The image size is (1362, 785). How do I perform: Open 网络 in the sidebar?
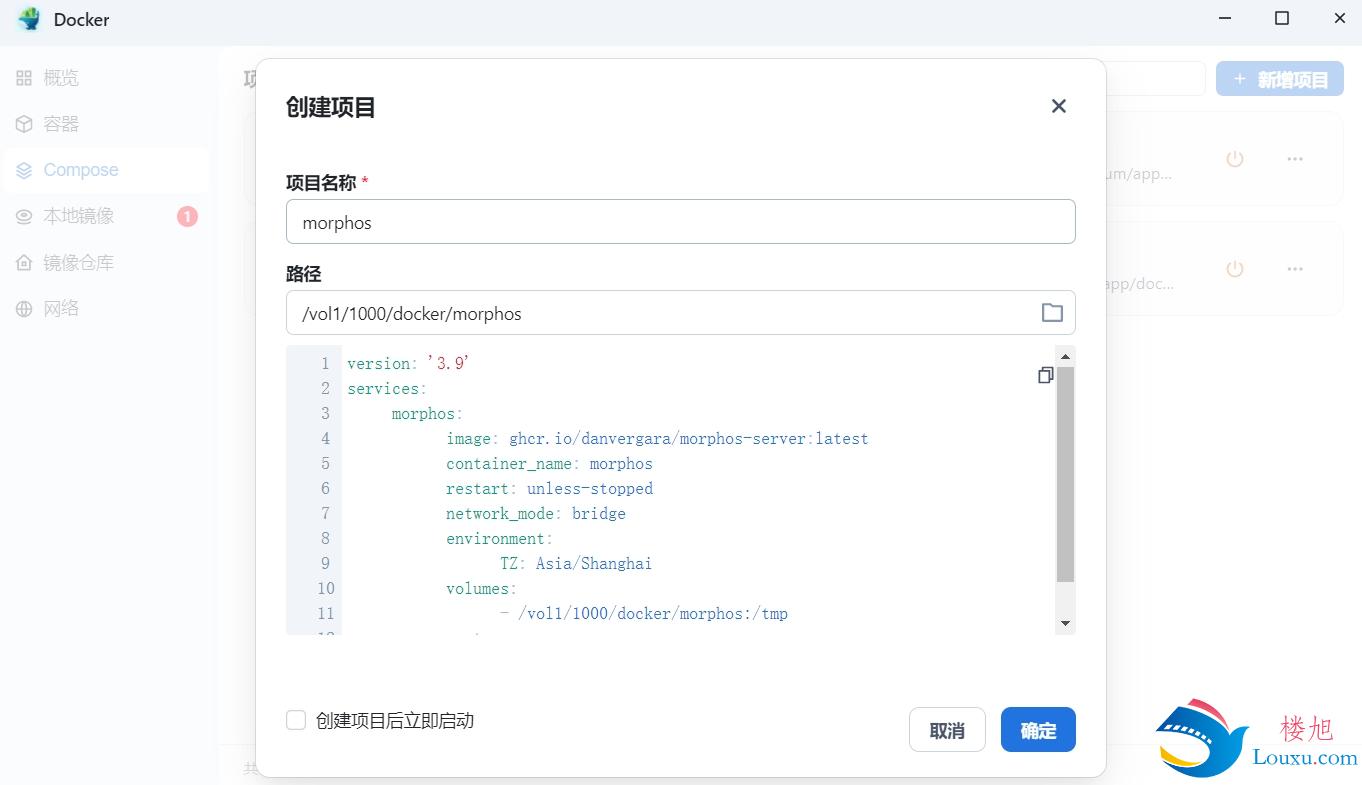pos(106,309)
